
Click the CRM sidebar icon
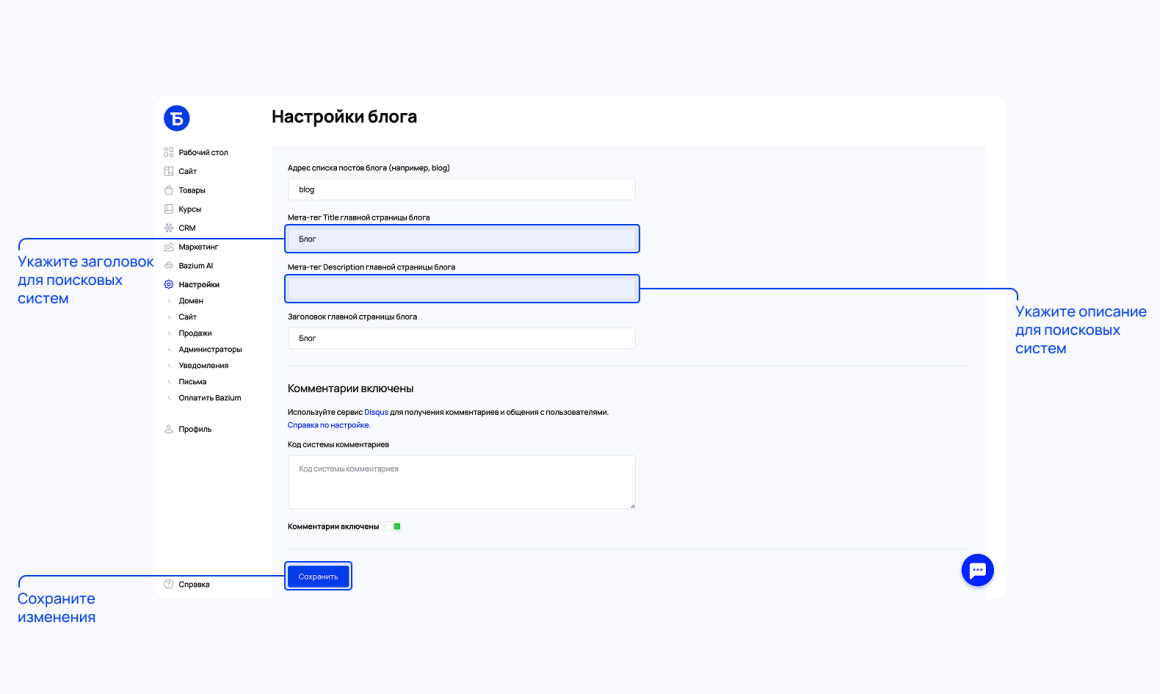[169, 228]
